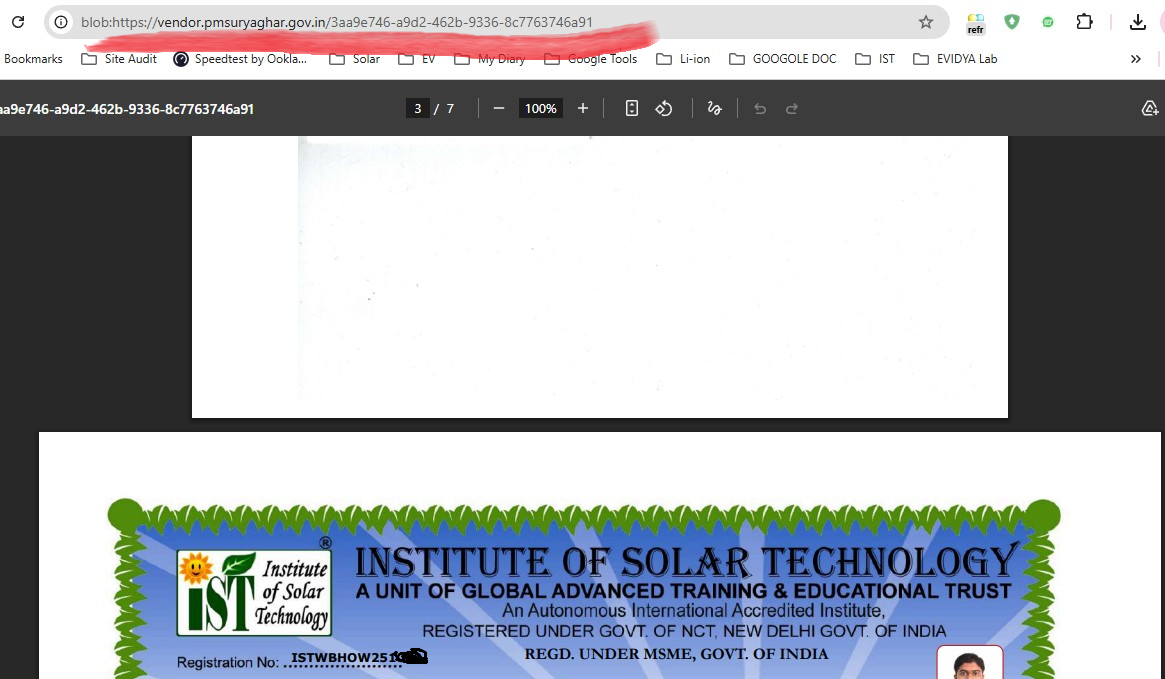Open the Li-ion bookmarks folder
The height and width of the screenshot is (679, 1165).
pos(683,59)
